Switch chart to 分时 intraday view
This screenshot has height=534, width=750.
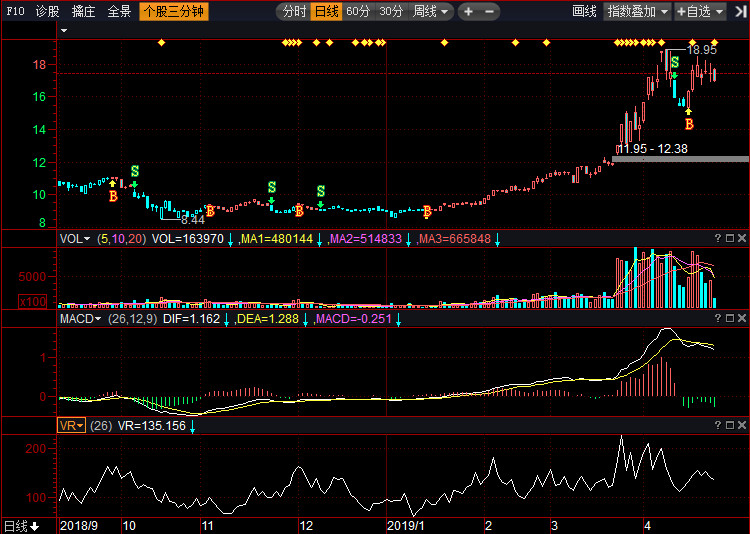294,12
